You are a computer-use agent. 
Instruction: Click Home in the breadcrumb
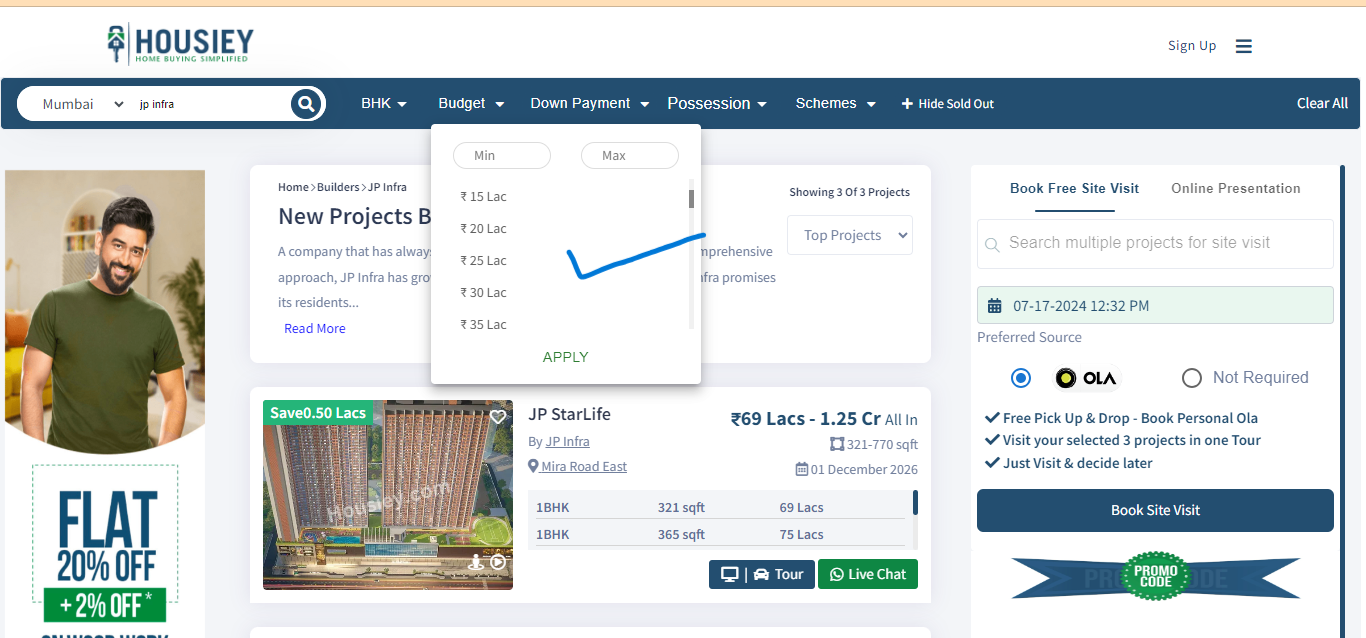click(x=293, y=187)
